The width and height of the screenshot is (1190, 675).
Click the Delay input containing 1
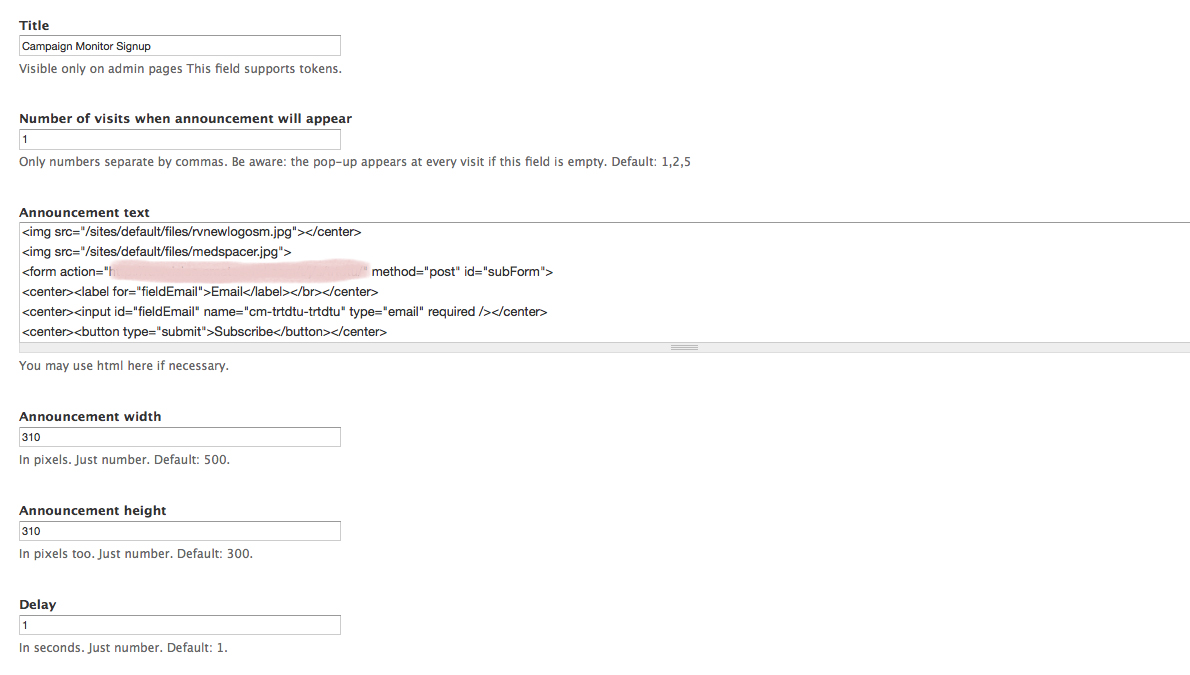coord(180,624)
